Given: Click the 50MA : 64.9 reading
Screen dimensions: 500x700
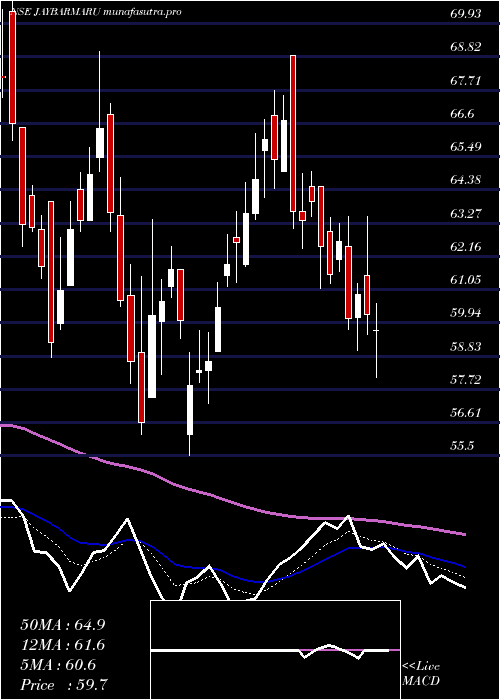Looking at the screenshot, I should point(63,625).
